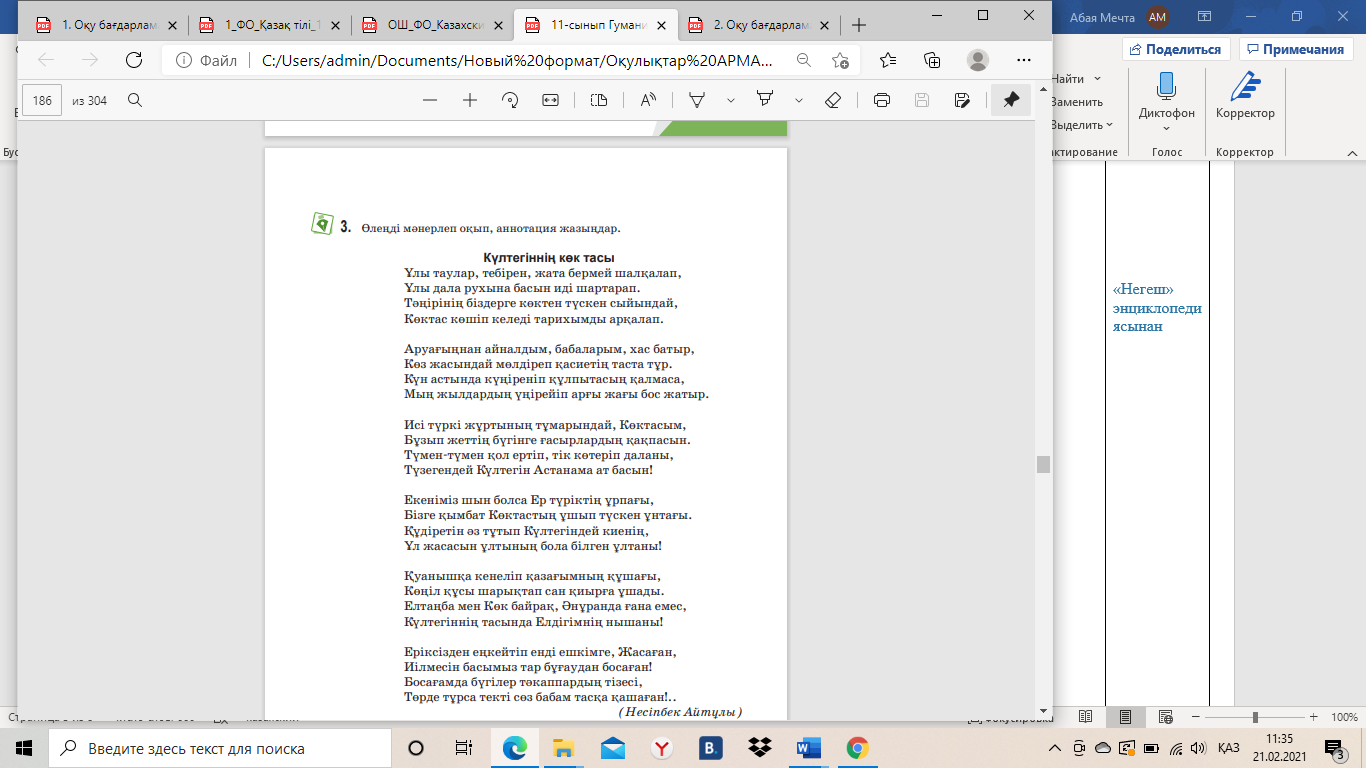1366x768 pixels.
Task: Click Поделиться button in Word
Action: tap(1176, 49)
